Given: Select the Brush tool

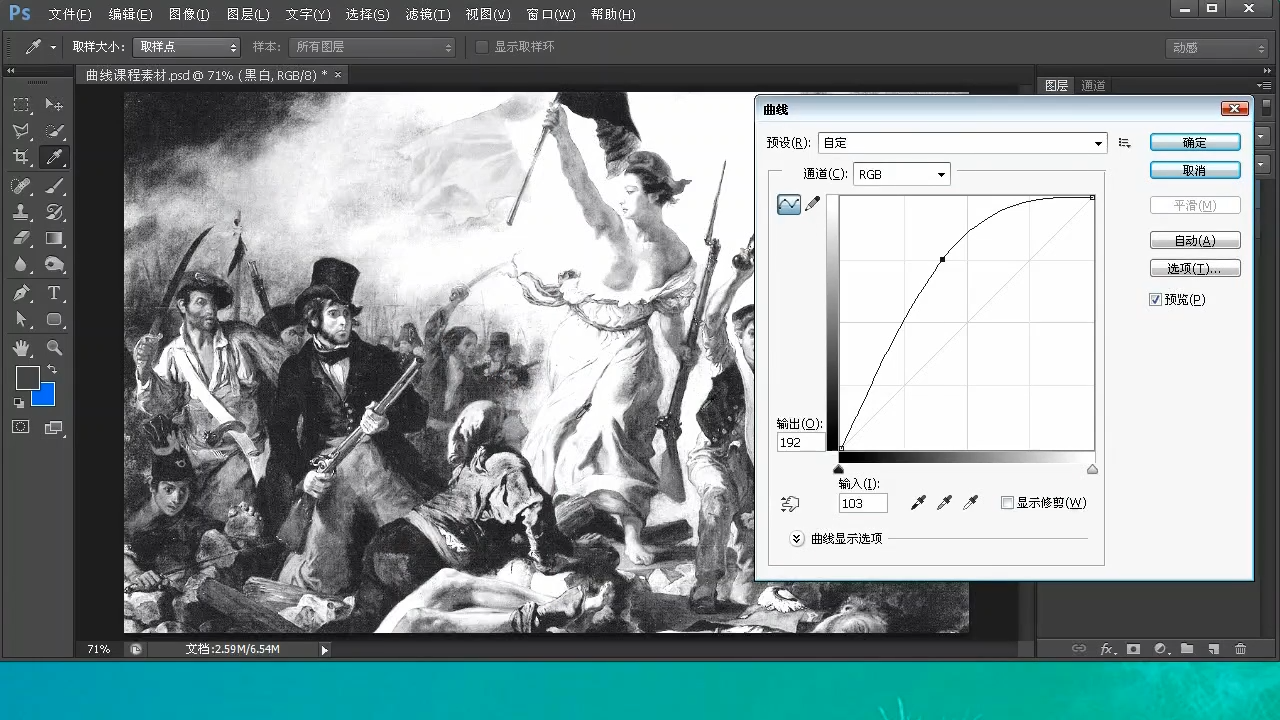Looking at the screenshot, I should pos(54,186).
